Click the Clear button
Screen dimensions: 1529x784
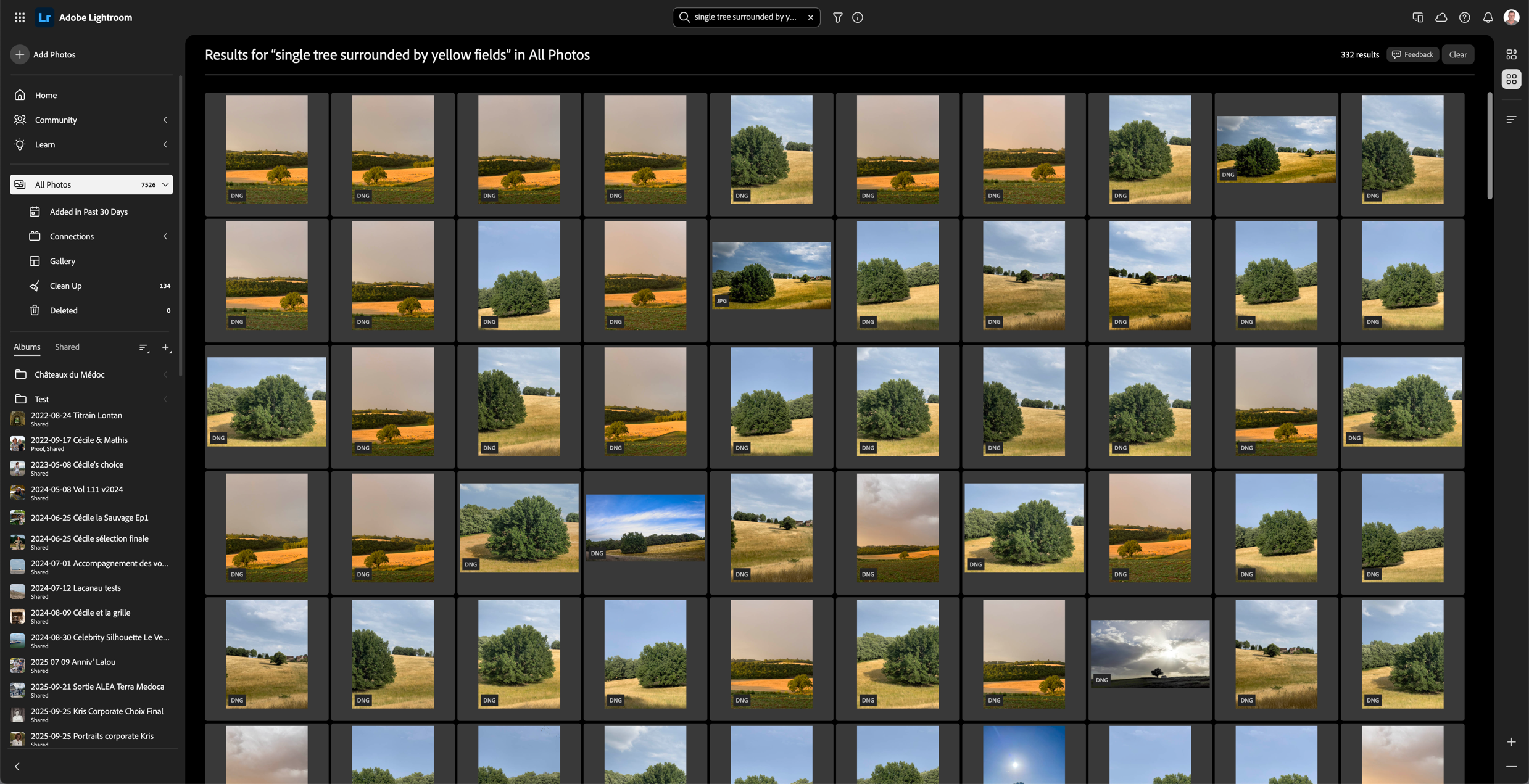[1457, 54]
